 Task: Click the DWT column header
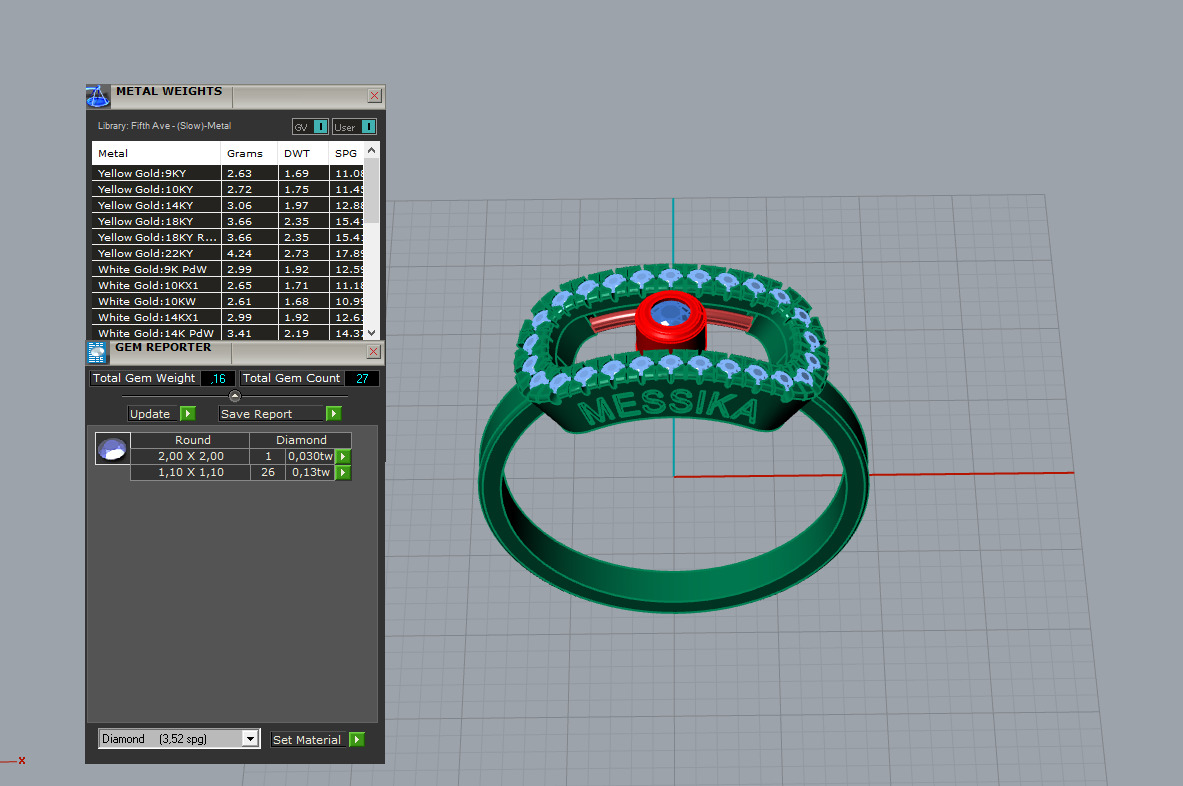pos(303,153)
